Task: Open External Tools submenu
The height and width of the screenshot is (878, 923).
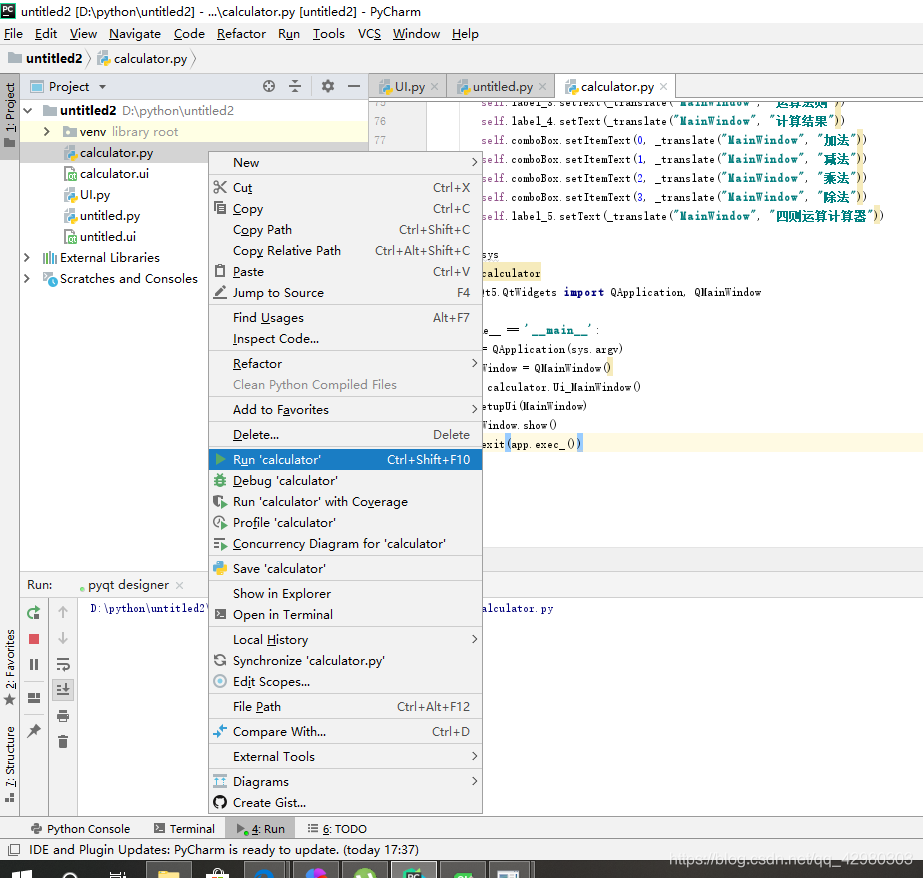Action: coord(346,756)
